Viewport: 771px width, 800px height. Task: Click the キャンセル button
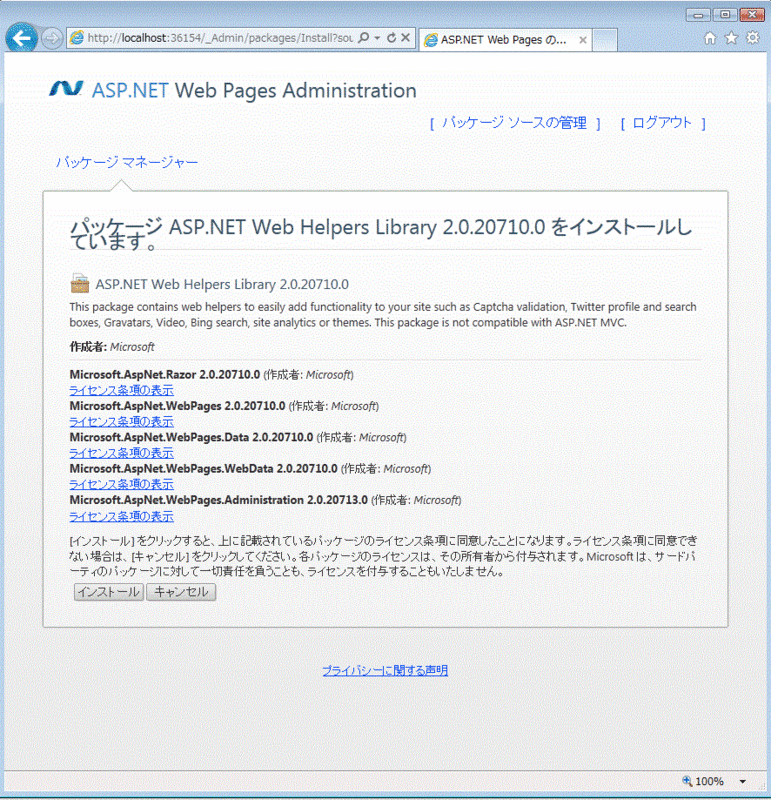[181, 592]
